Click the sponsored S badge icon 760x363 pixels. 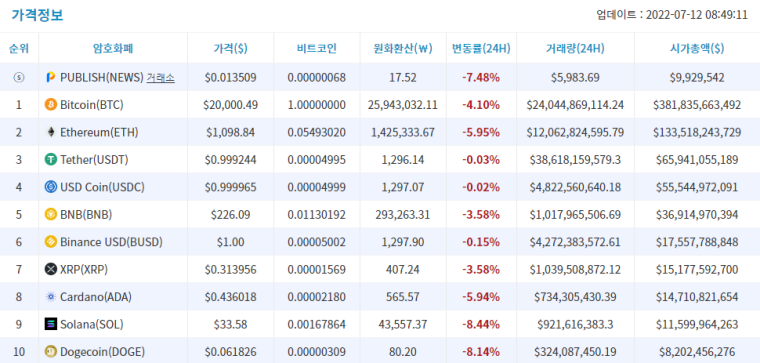point(18,77)
